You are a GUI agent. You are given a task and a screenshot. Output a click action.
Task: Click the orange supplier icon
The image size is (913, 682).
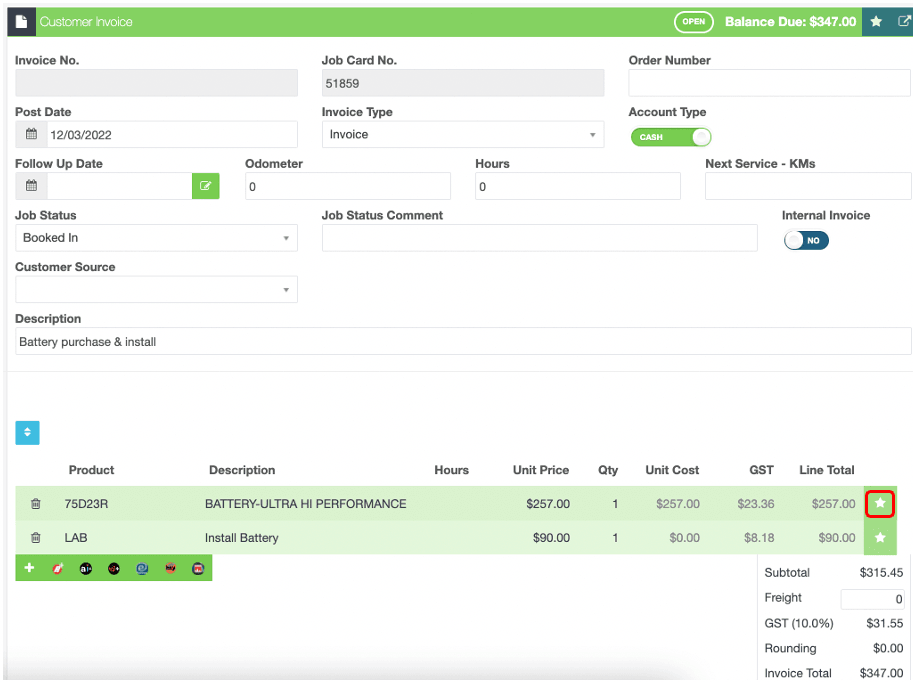(170, 568)
